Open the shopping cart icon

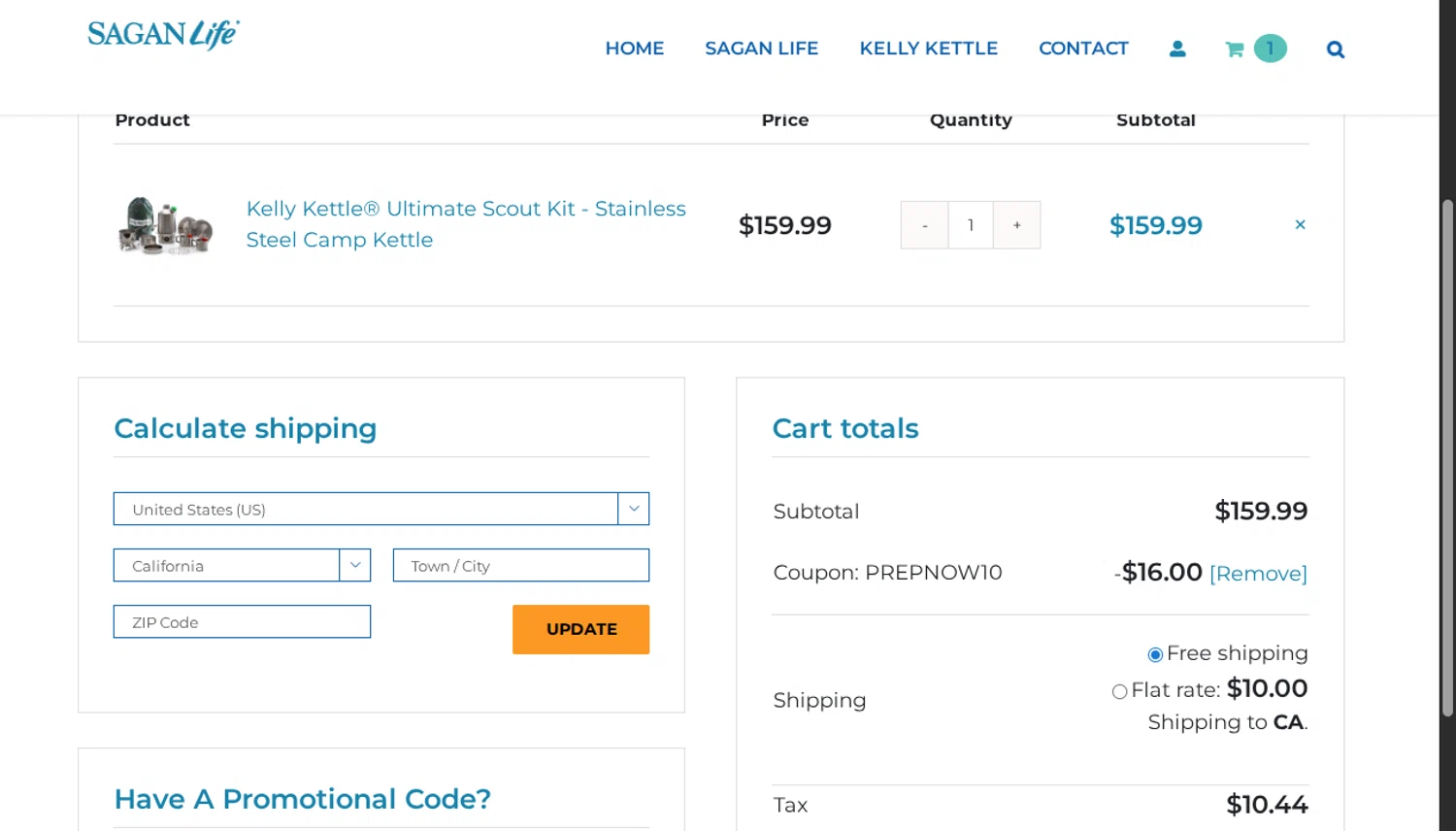(x=1235, y=49)
